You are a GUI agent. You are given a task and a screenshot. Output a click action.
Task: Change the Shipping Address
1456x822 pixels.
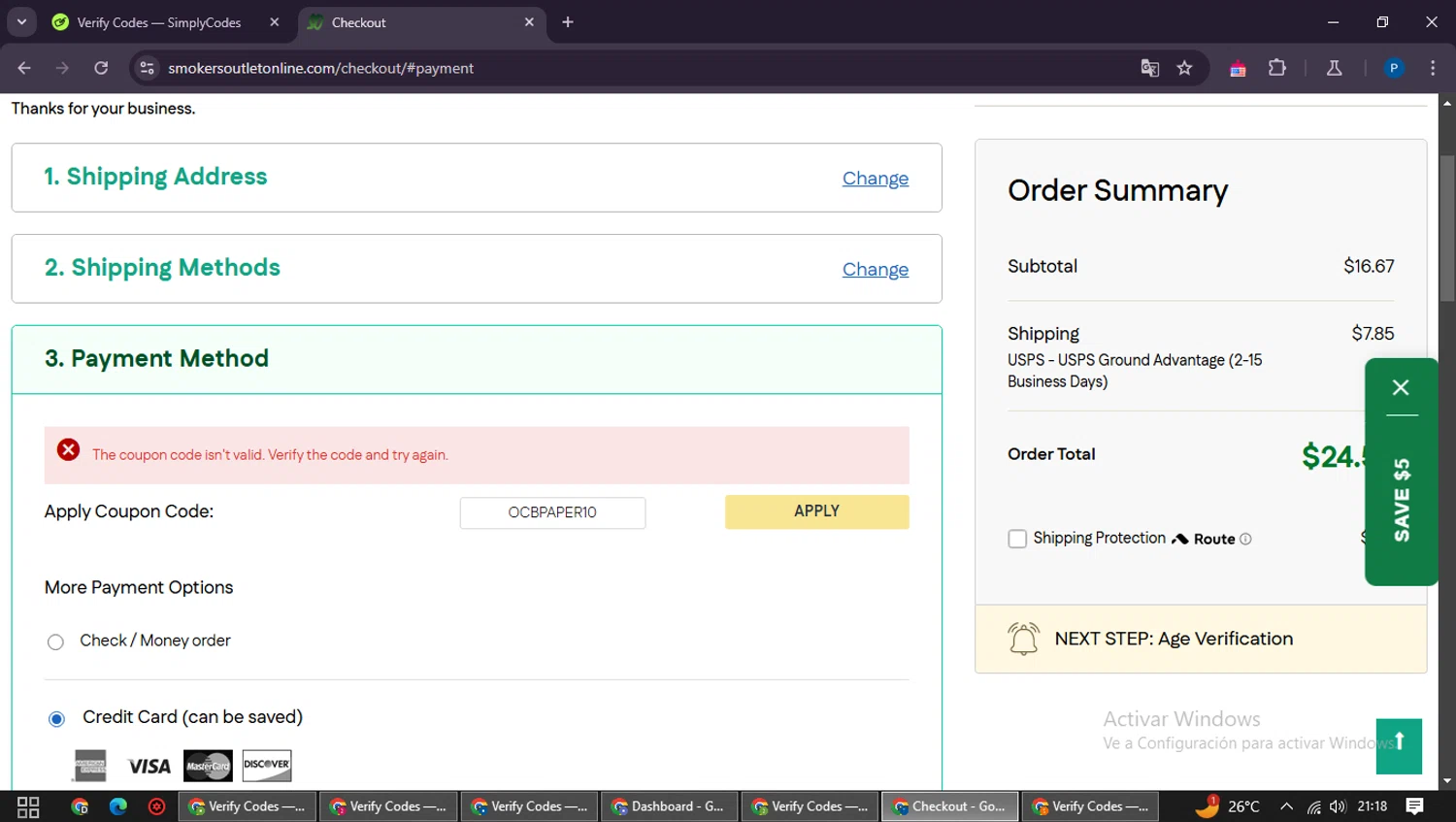tap(876, 179)
